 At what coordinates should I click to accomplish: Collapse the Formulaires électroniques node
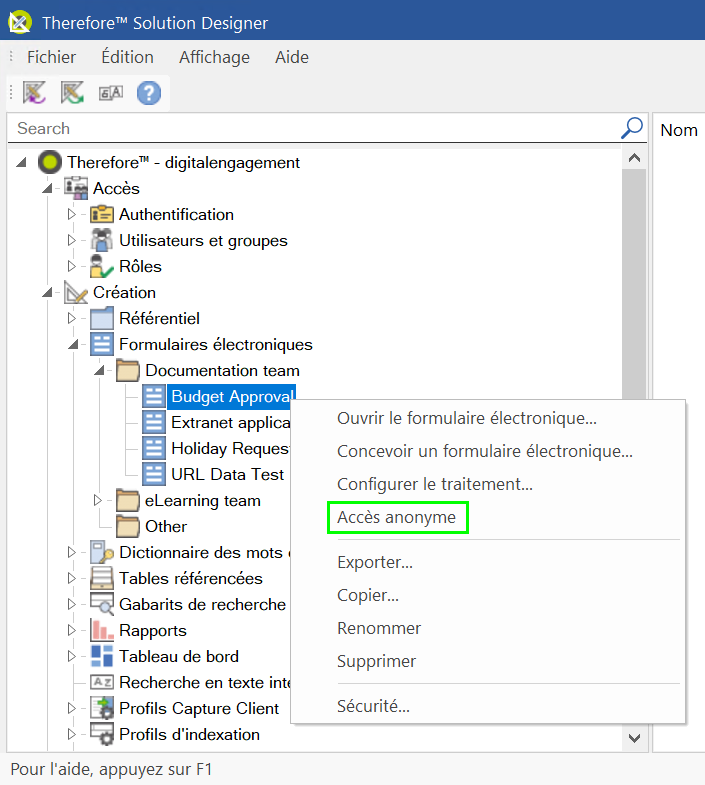pyautogui.click(x=73, y=344)
